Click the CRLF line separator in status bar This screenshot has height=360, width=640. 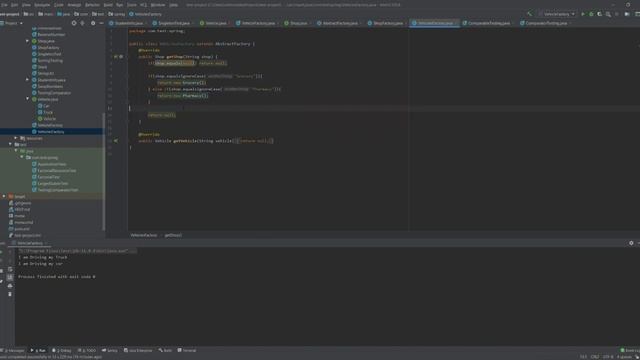(x=595, y=357)
